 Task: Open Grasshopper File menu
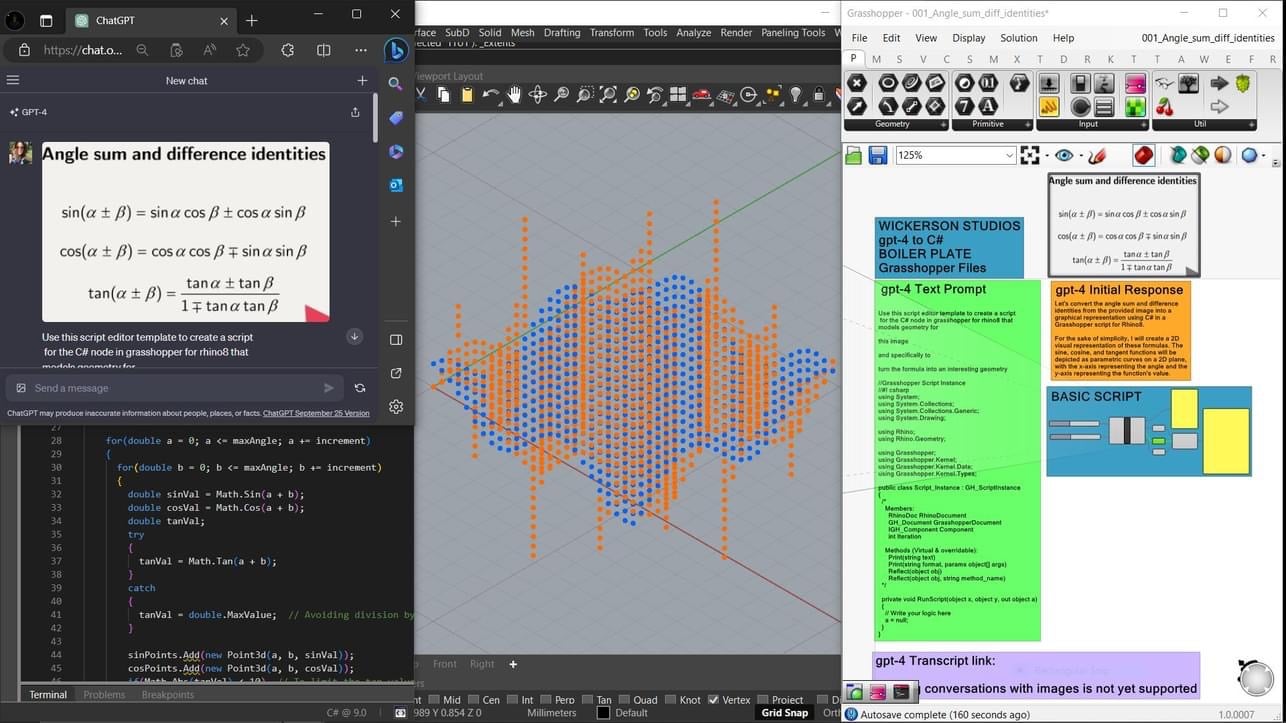click(x=859, y=38)
